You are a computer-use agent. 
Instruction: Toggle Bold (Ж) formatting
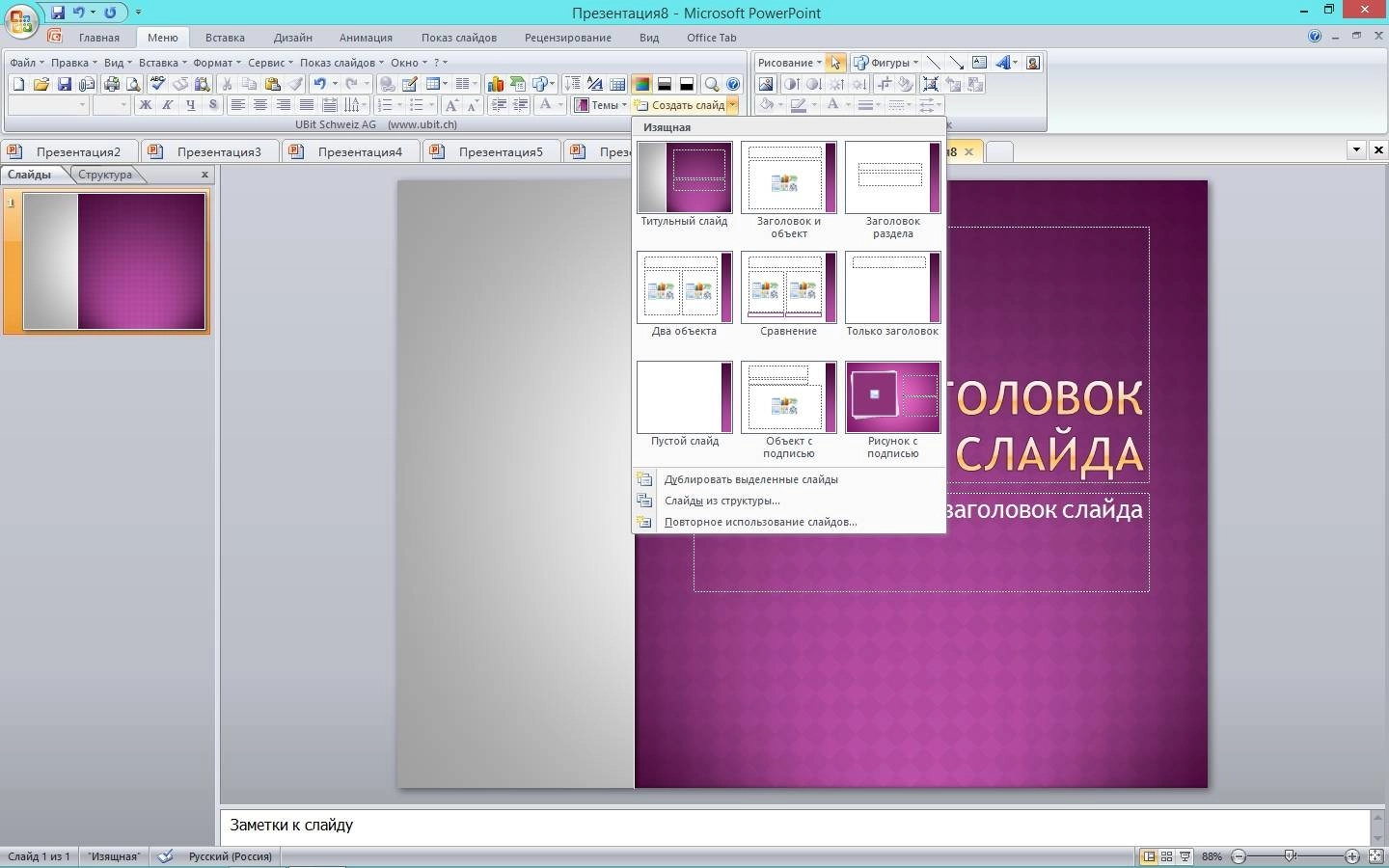point(146,105)
